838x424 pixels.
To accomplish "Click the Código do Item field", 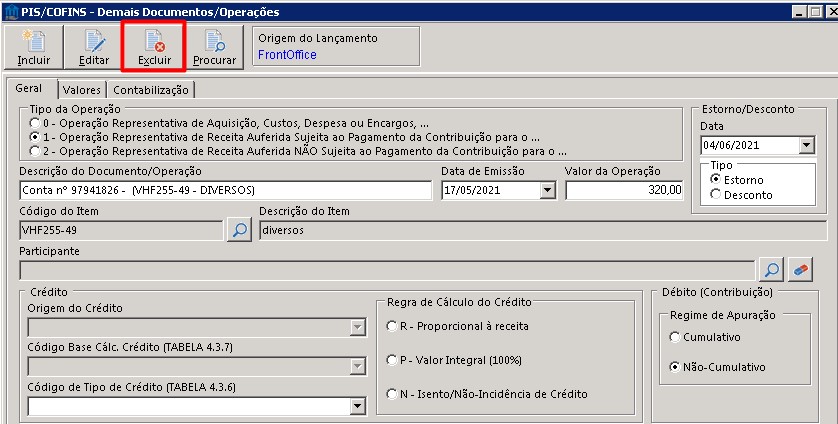I will pyautogui.click(x=121, y=230).
